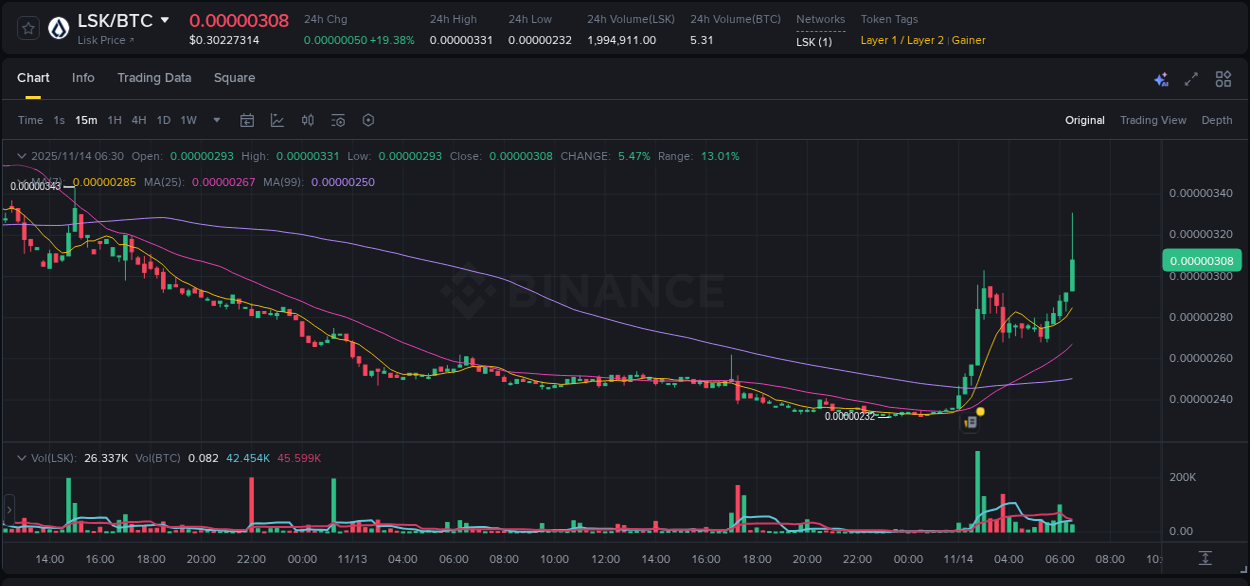Open the indicator settings icon

click(337, 120)
